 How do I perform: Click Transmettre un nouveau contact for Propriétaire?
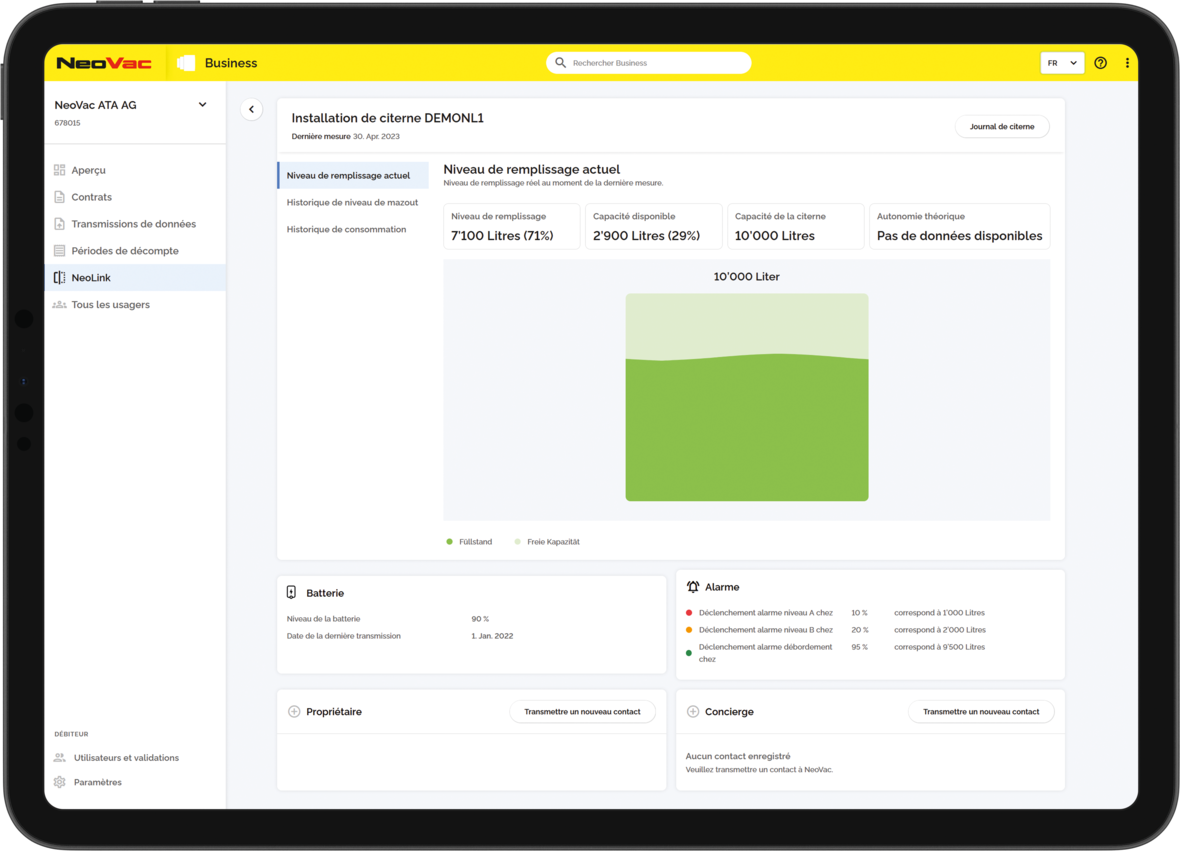coord(582,712)
